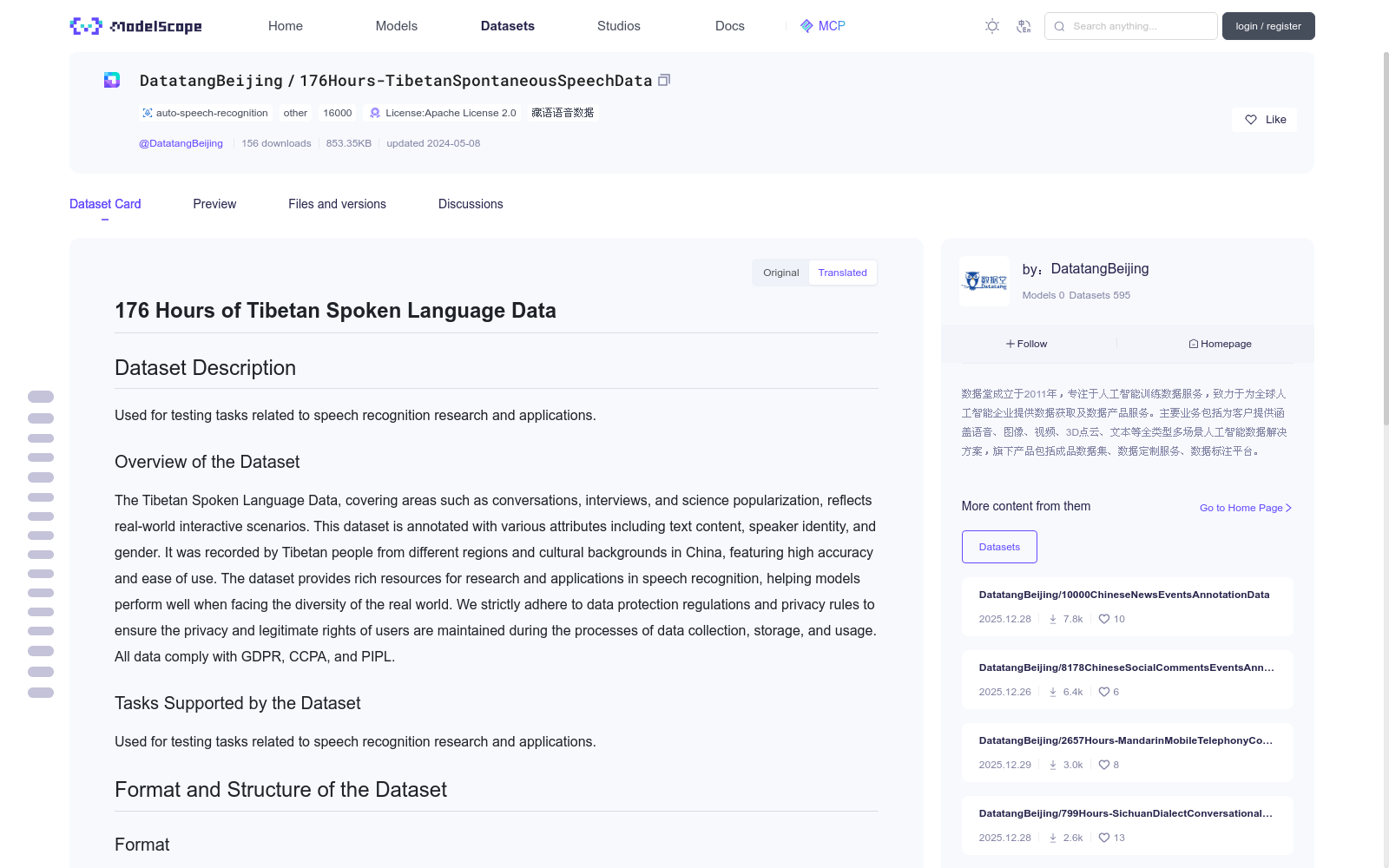1389x868 pixels.
Task: Select the Datasets filter under More content
Action: pos(999,547)
